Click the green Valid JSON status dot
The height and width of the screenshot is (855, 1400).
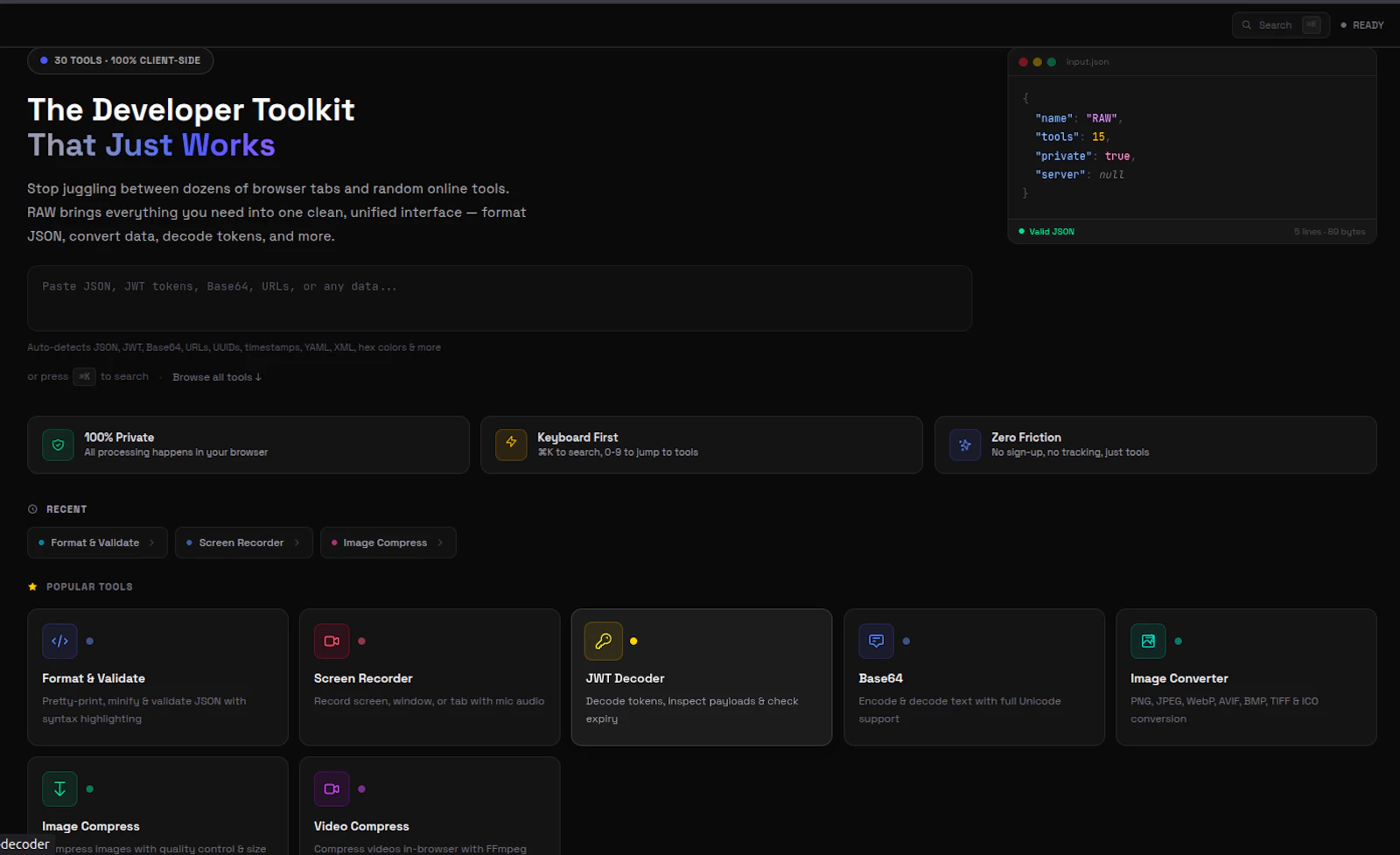(x=1021, y=231)
